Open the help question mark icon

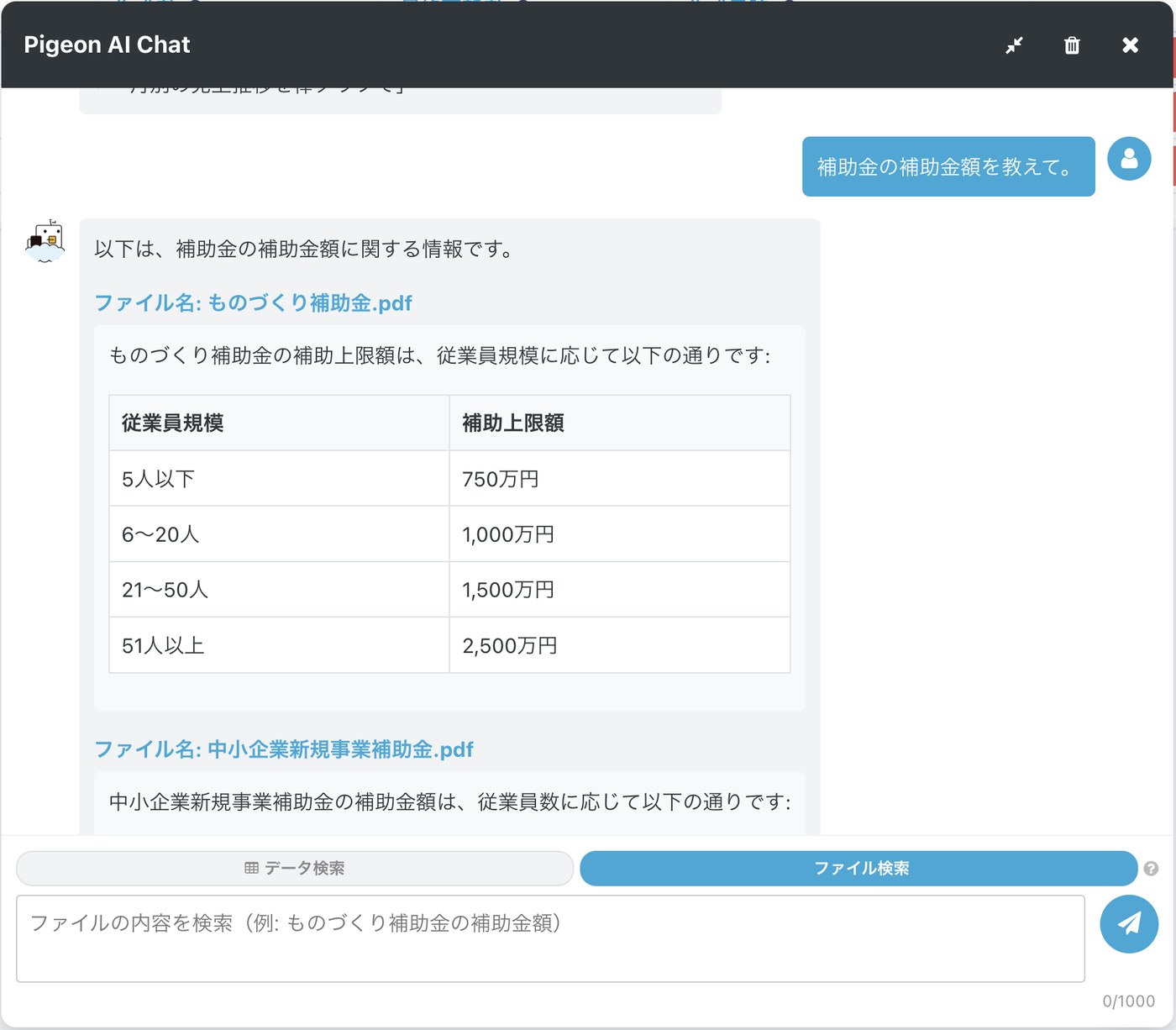tap(1151, 869)
